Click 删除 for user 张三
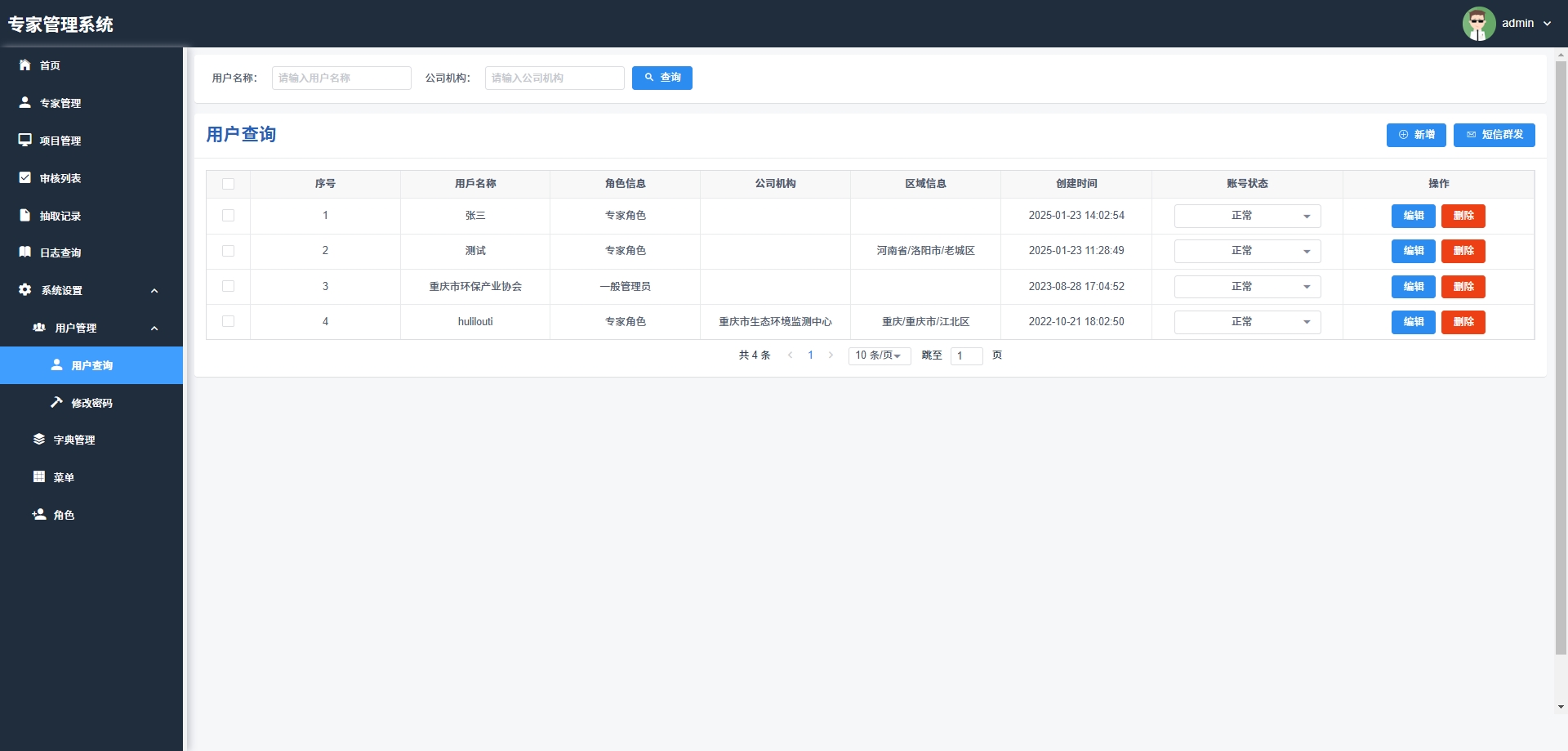The image size is (1568, 751). (1463, 216)
